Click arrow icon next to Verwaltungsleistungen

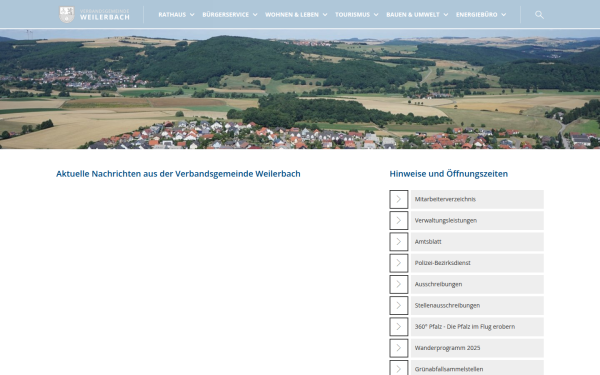pos(399,220)
